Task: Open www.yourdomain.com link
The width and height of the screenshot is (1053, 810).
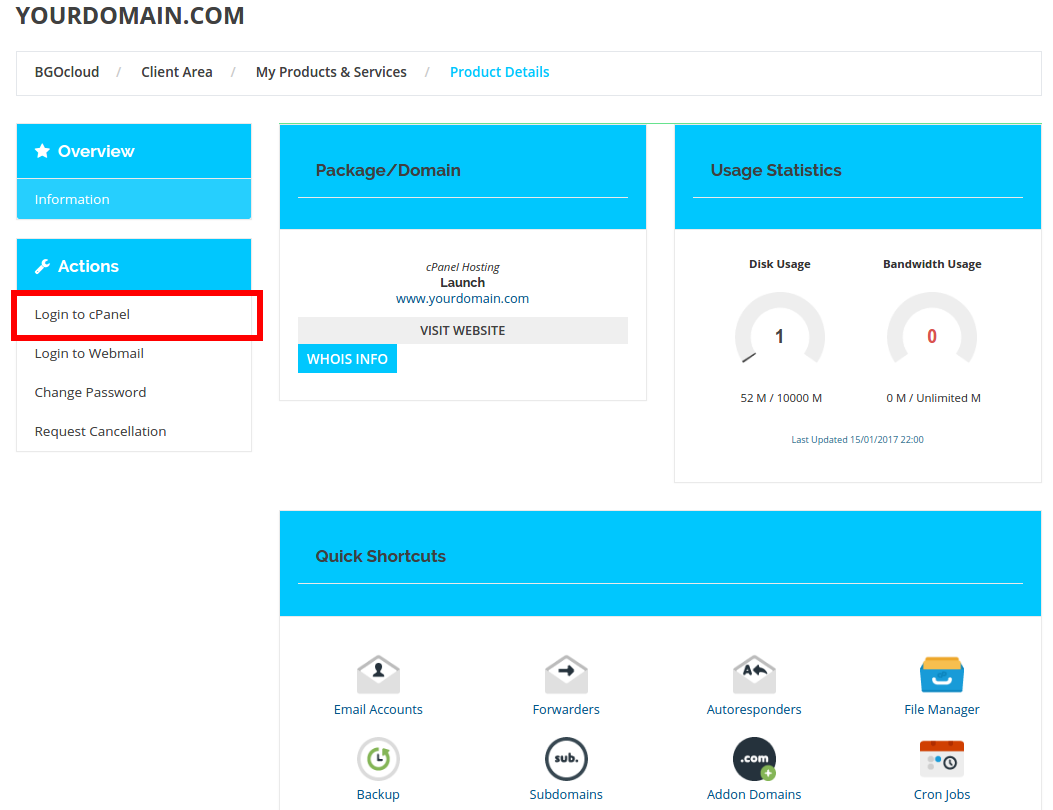Action: (463, 298)
